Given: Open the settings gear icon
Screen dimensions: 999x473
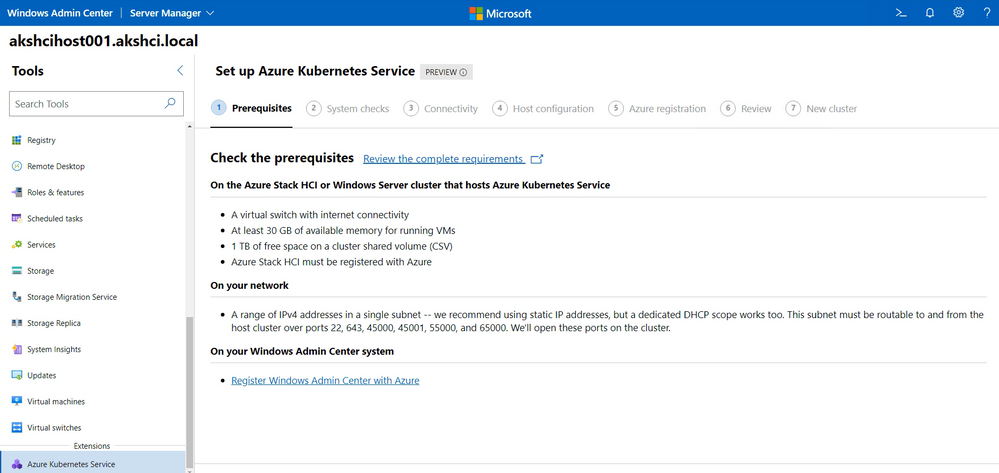Looking at the screenshot, I should coord(958,13).
